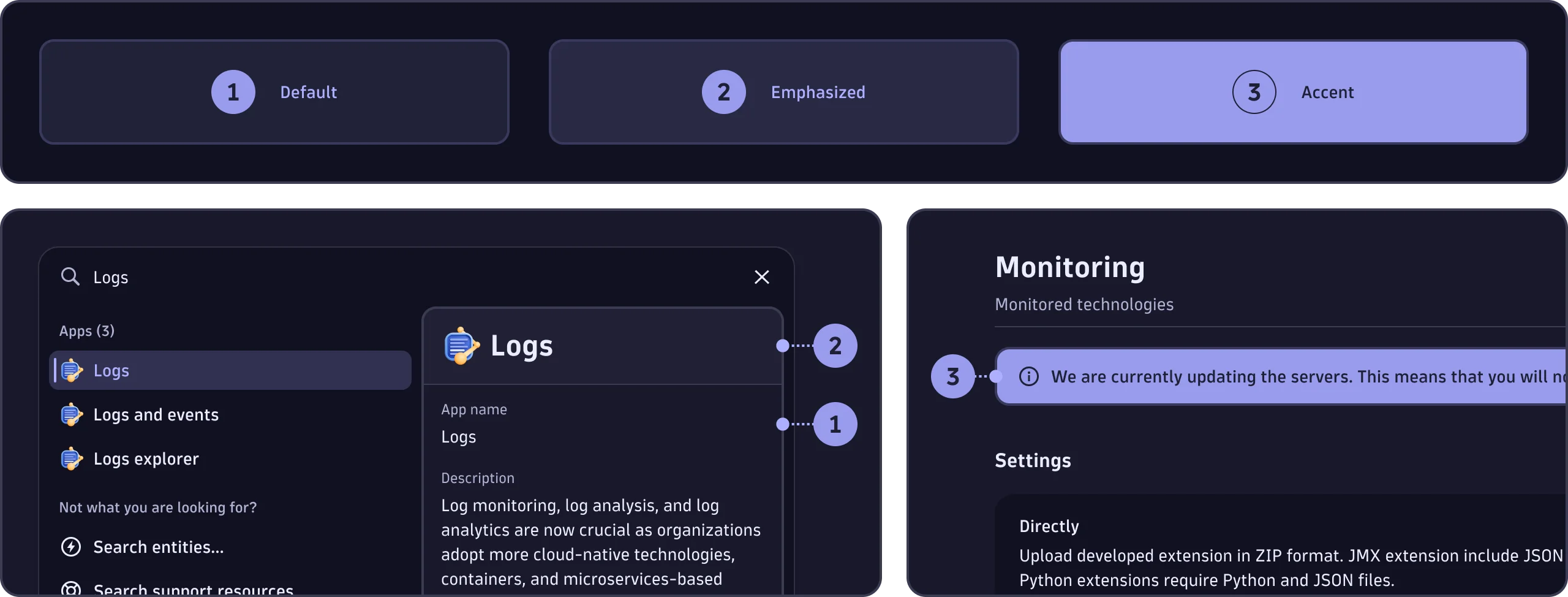
Task: Open the Logs explorer app
Action: point(230,459)
